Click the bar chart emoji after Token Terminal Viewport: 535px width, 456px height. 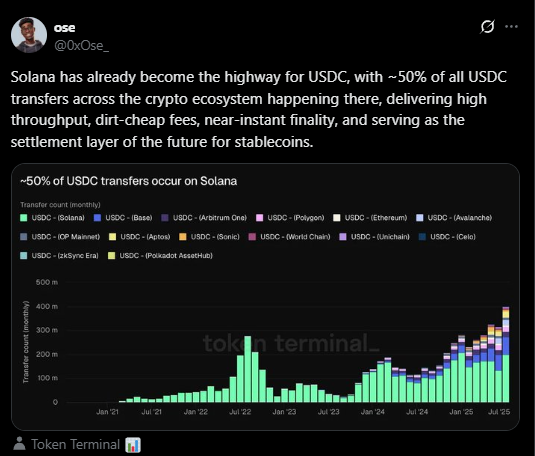click(133, 445)
